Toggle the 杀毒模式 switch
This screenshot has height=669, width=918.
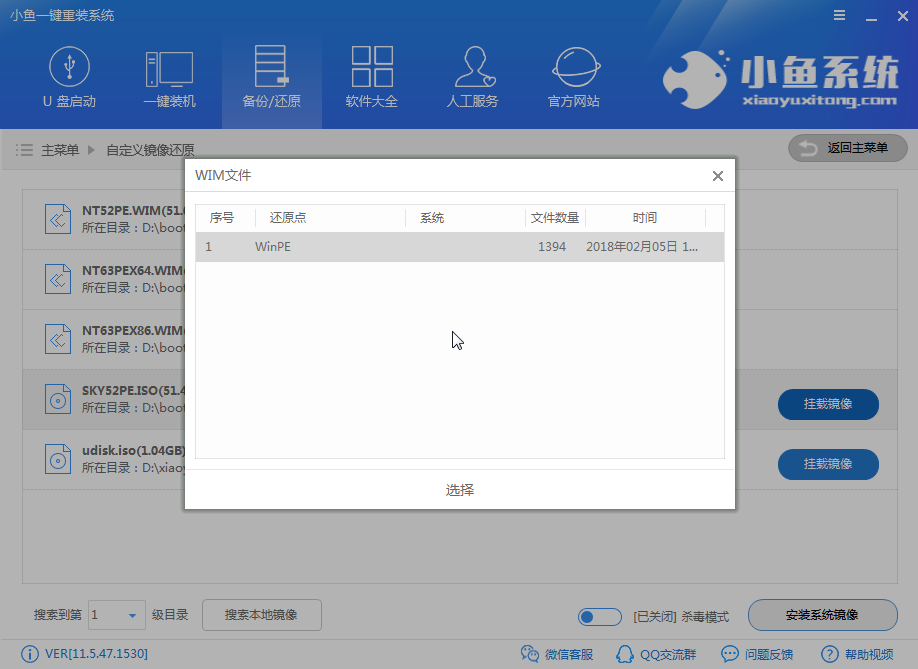click(x=599, y=616)
